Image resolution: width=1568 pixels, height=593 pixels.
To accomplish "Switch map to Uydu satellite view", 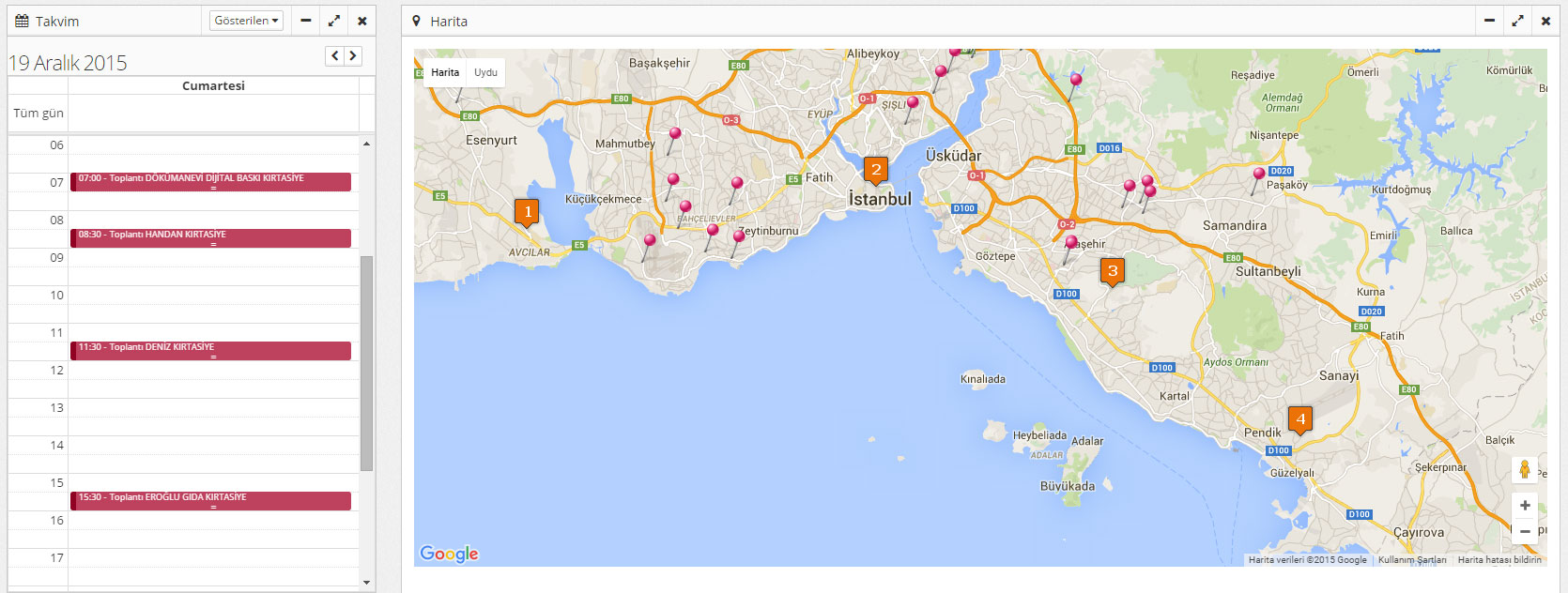I will point(485,72).
